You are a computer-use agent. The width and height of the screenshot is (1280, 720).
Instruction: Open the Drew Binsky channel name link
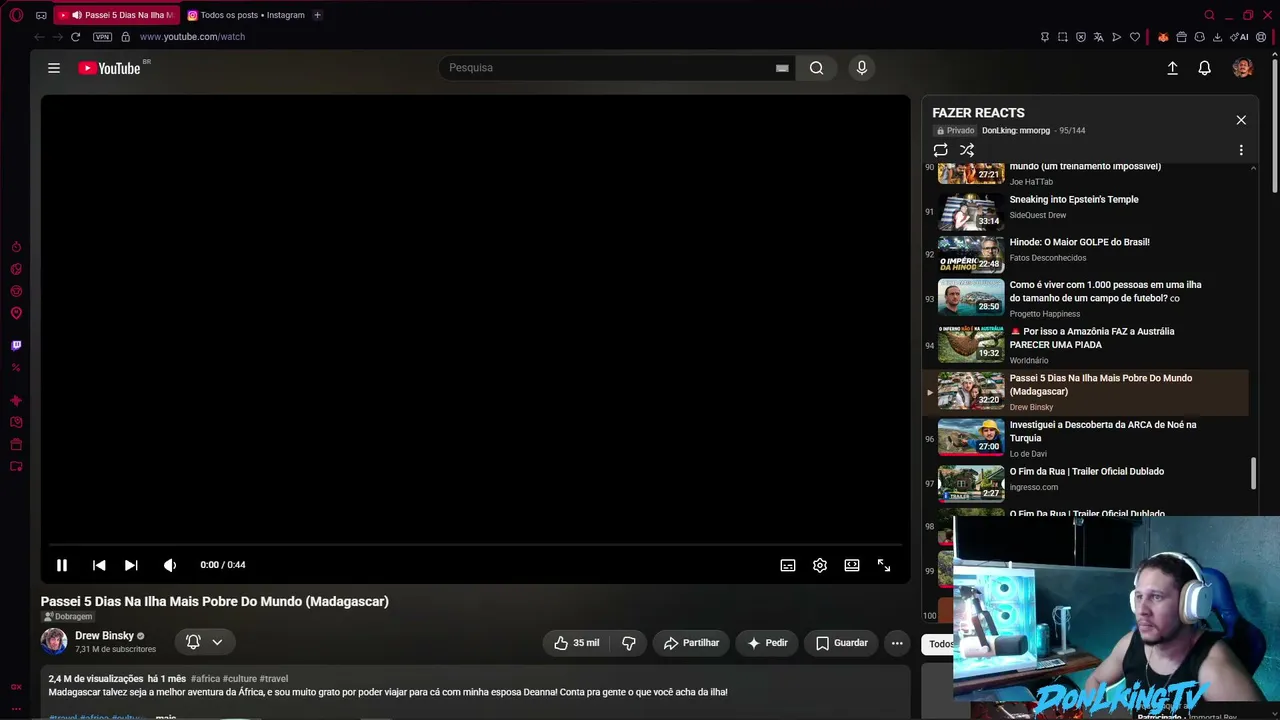pos(104,636)
